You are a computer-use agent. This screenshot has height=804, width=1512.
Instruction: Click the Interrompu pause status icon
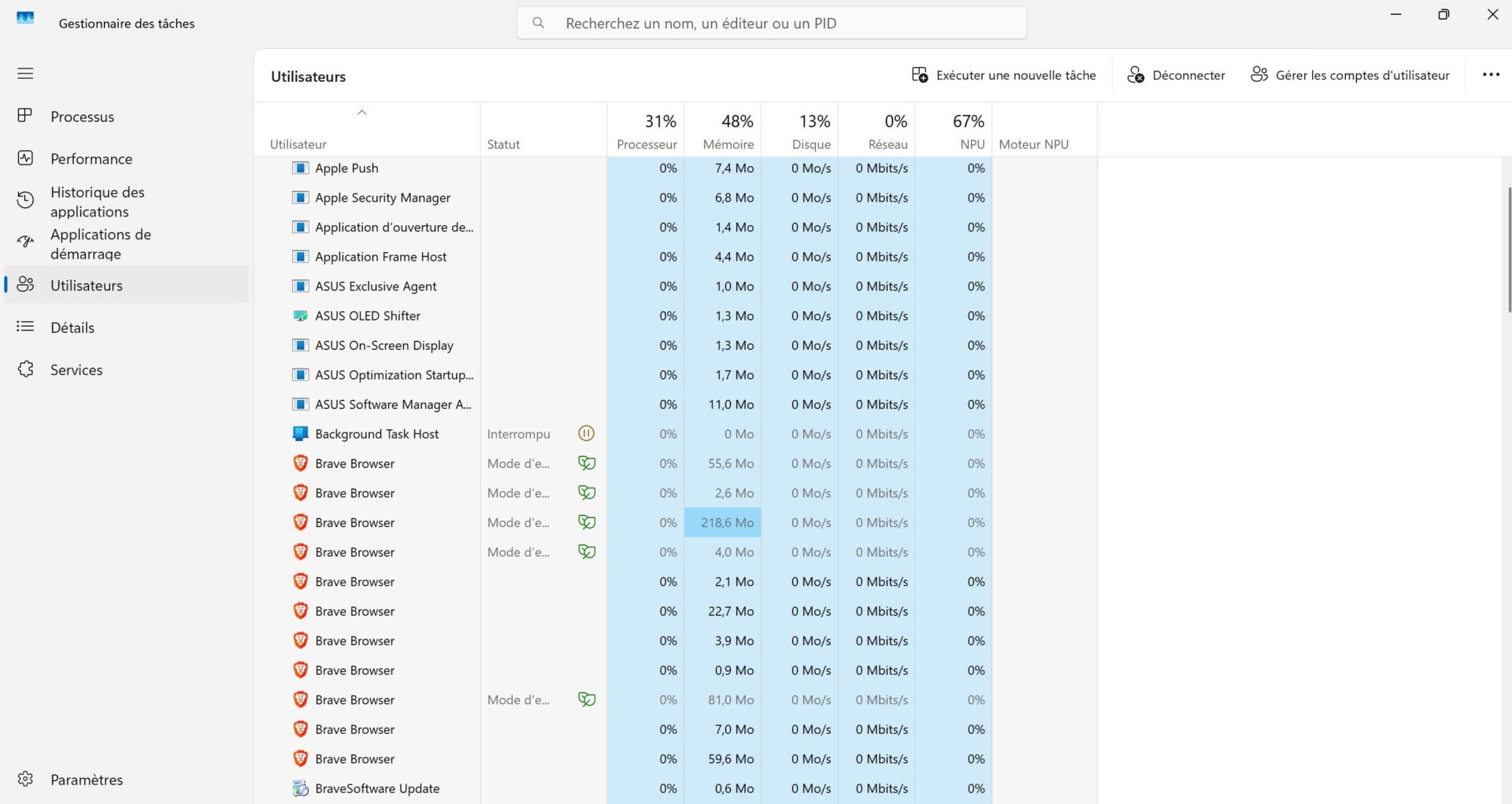coord(587,433)
